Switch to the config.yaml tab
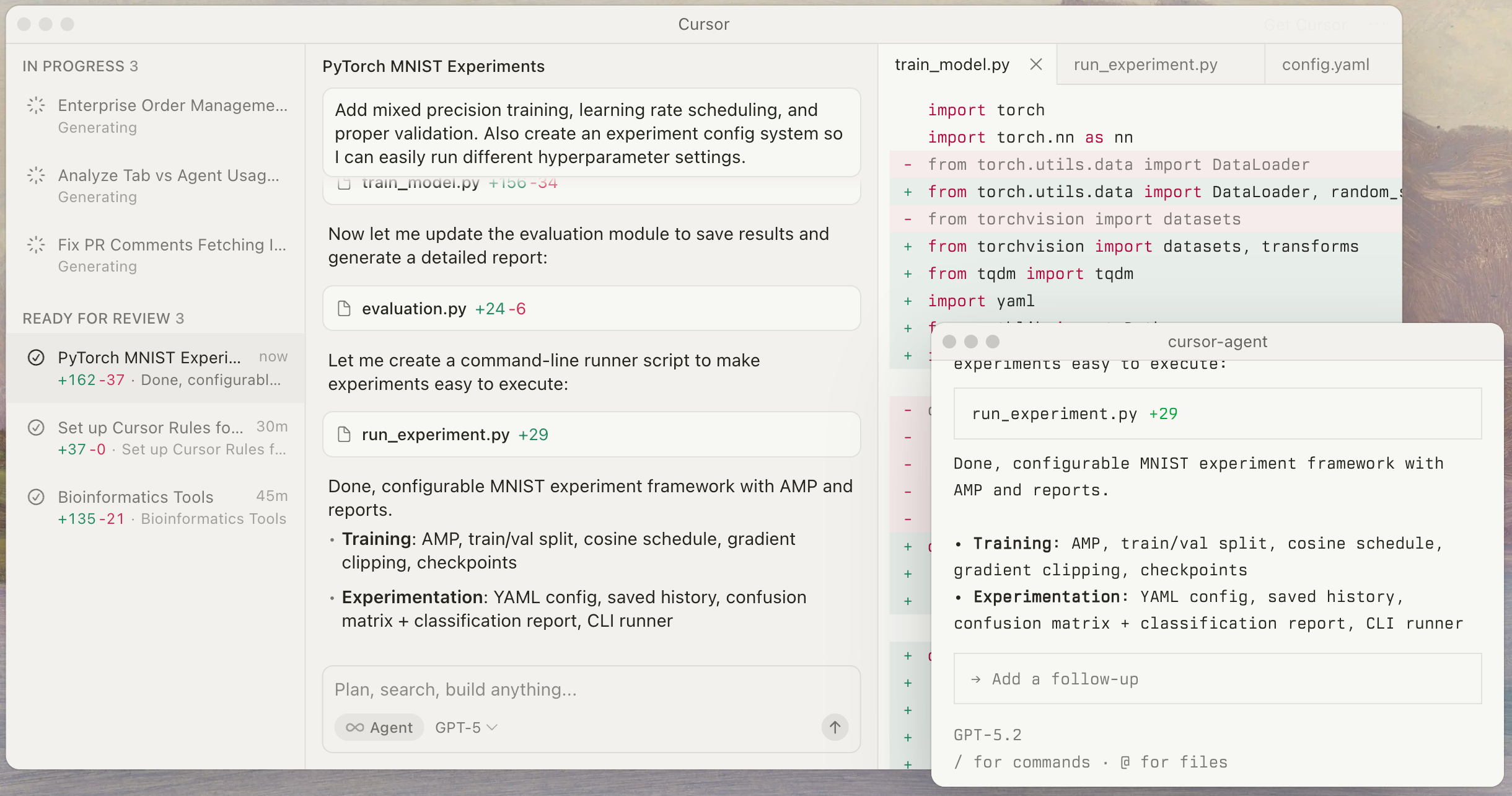The image size is (1512, 796). click(1325, 64)
